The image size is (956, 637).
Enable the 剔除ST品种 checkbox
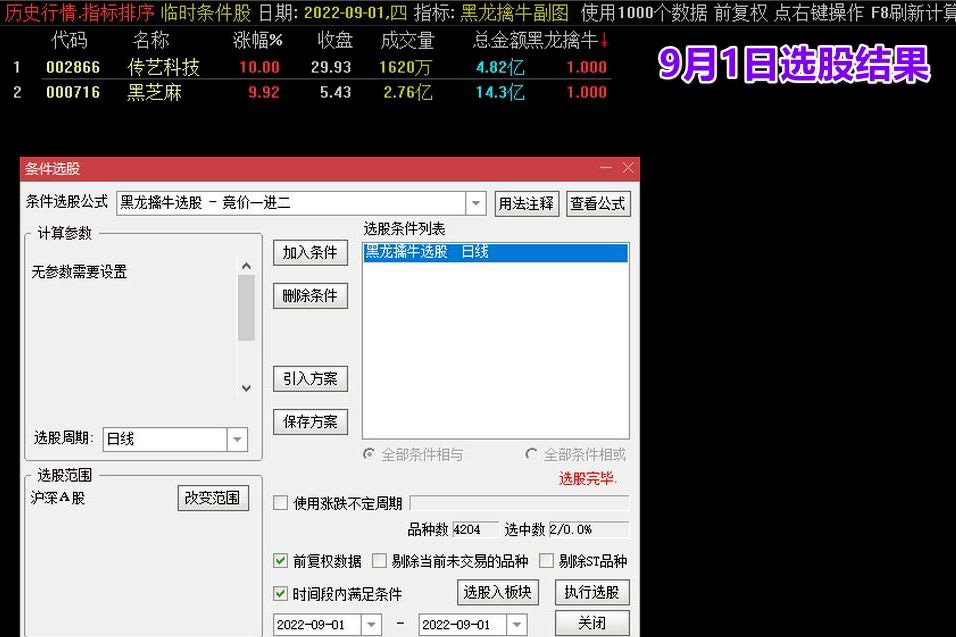click(546, 561)
